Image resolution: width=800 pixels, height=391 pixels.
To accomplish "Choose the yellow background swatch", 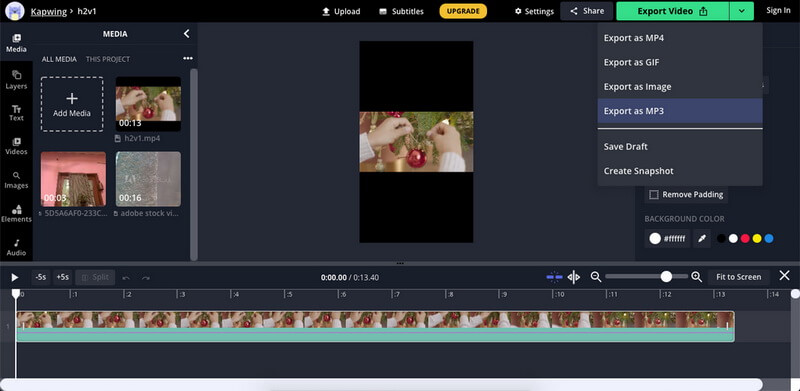I will click(757, 238).
